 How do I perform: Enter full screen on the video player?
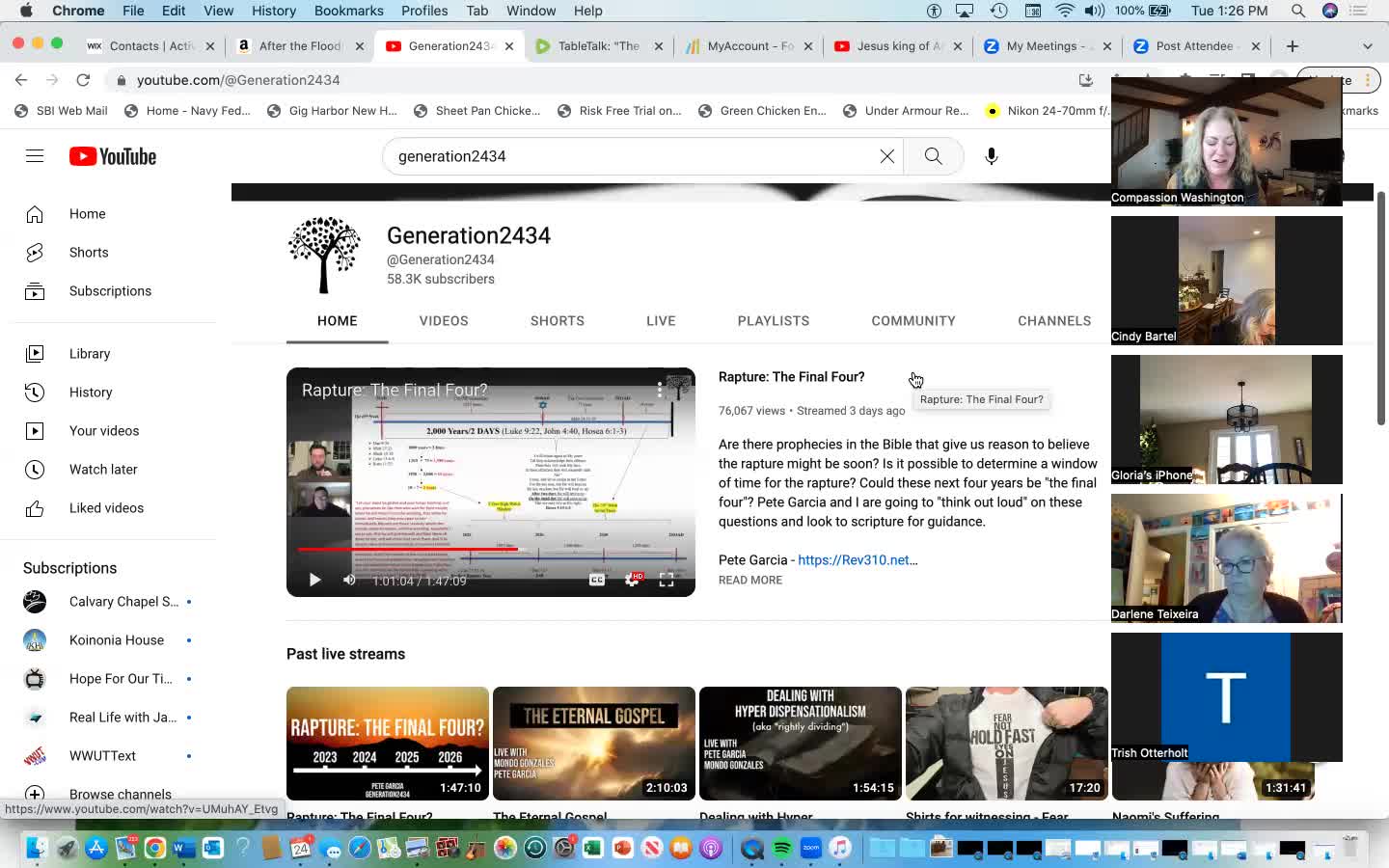click(x=667, y=580)
